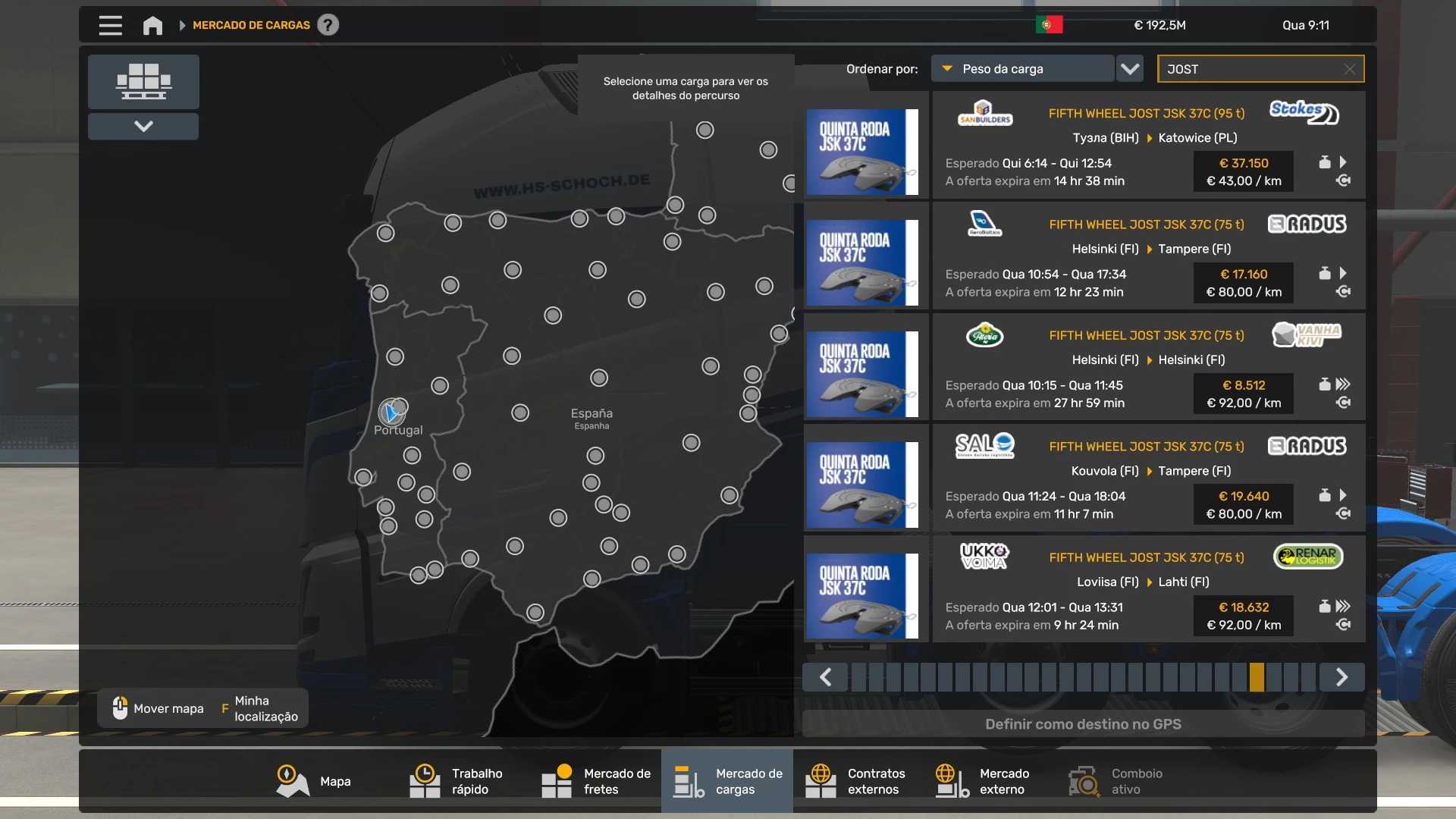Go to the previous page of jobs
Screen dimensions: 1456x819
point(826,677)
